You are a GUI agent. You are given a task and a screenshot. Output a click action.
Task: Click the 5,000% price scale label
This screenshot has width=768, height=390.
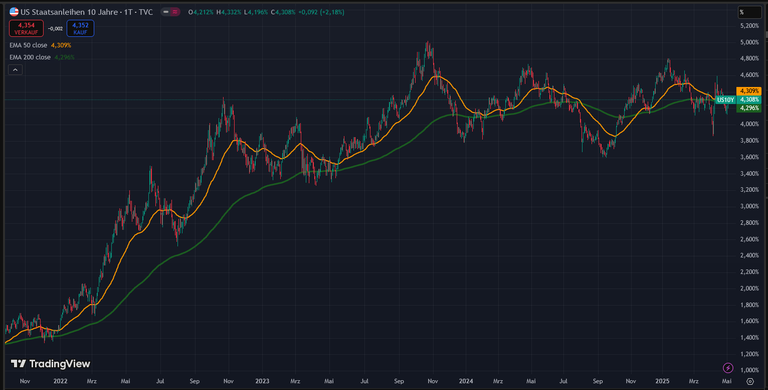click(x=750, y=43)
